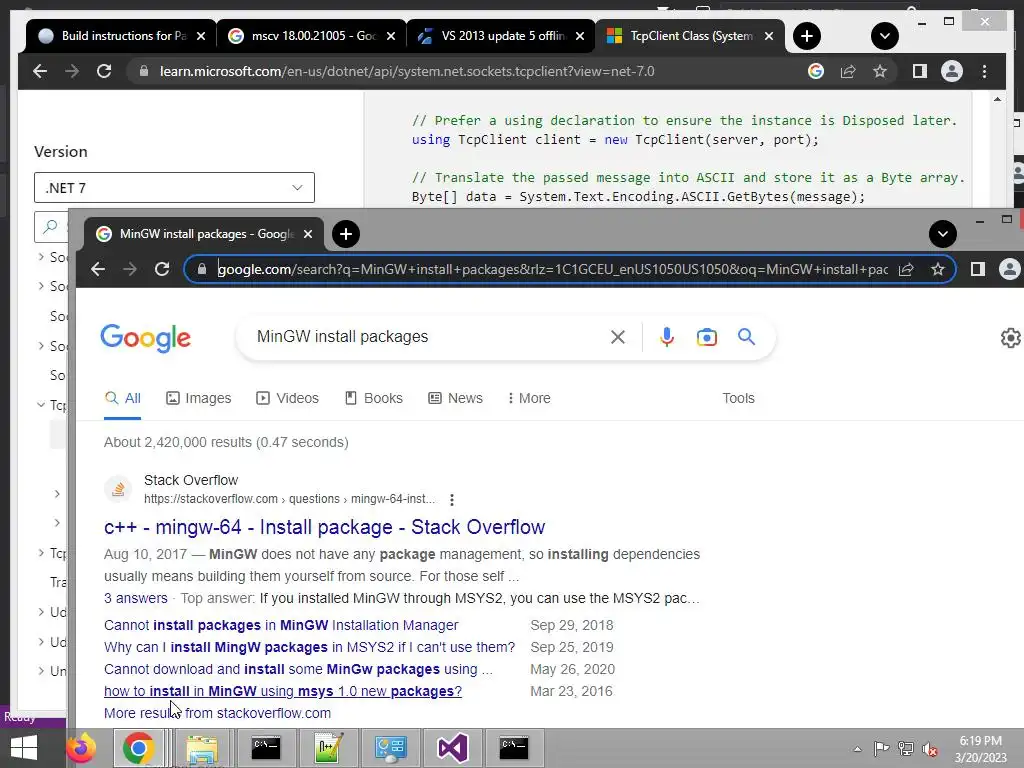Open side panel in Microsoft Learn window
The image size is (1024, 768).
[920, 71]
